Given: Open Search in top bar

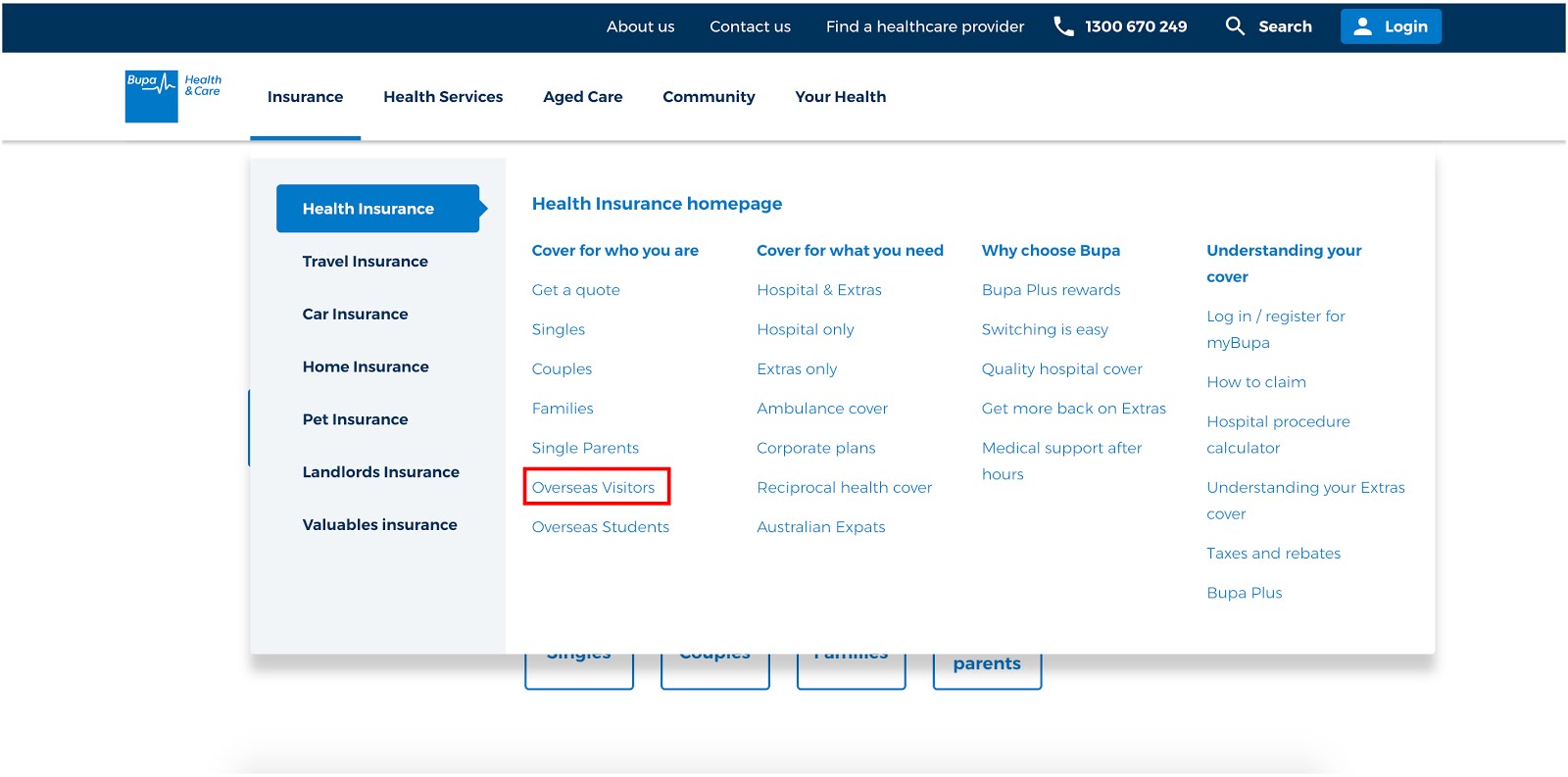Looking at the screenshot, I should pos(1285,27).
